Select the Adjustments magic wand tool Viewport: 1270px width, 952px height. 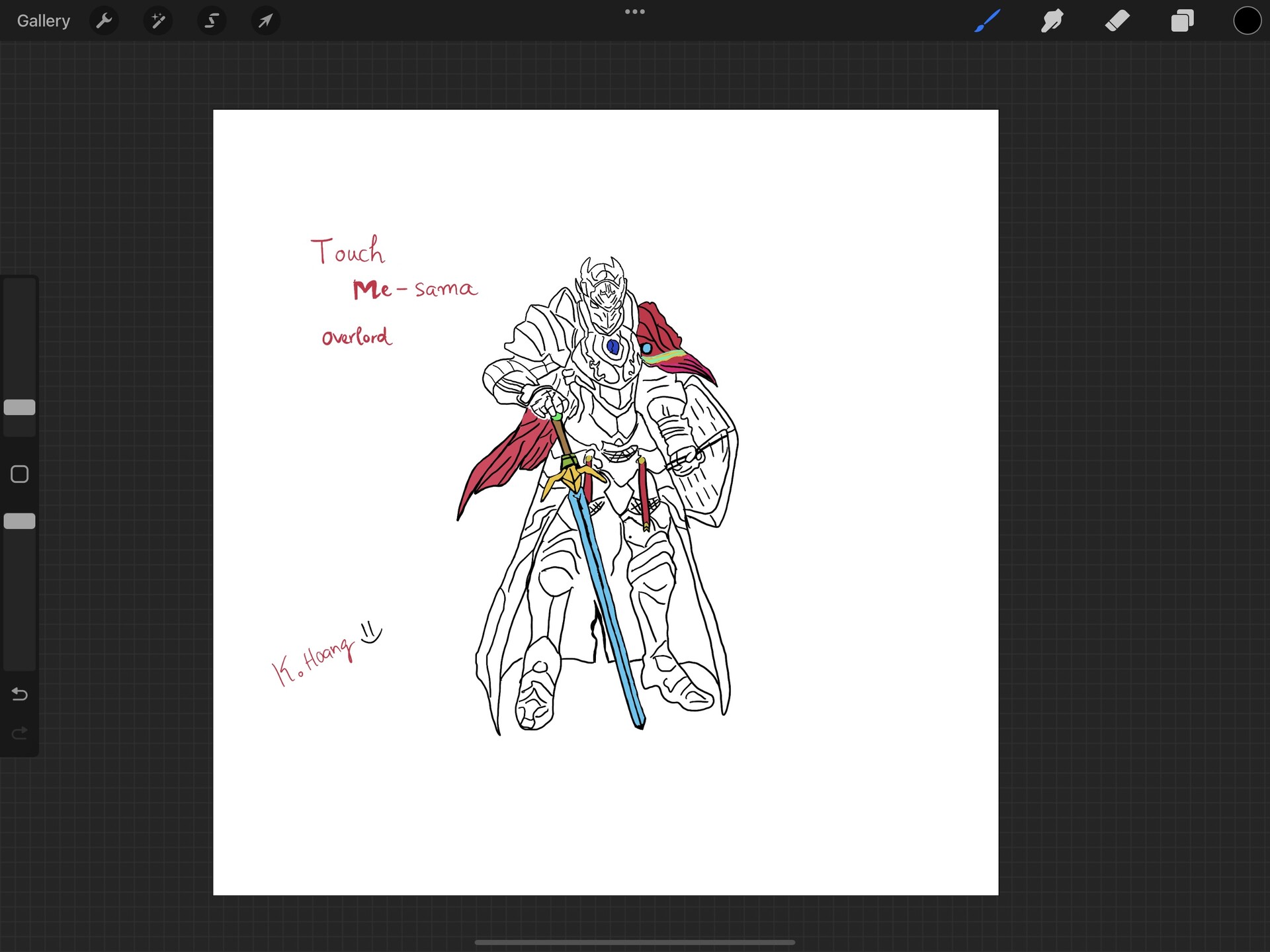[157, 21]
